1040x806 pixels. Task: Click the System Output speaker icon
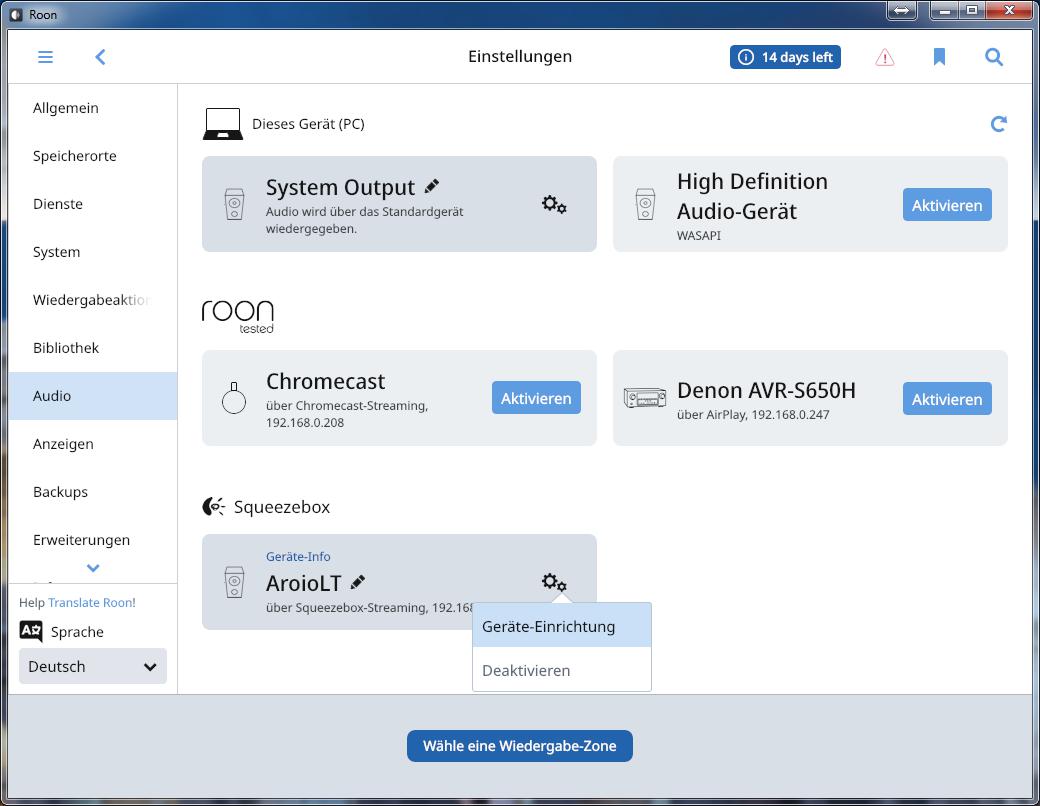(x=234, y=204)
